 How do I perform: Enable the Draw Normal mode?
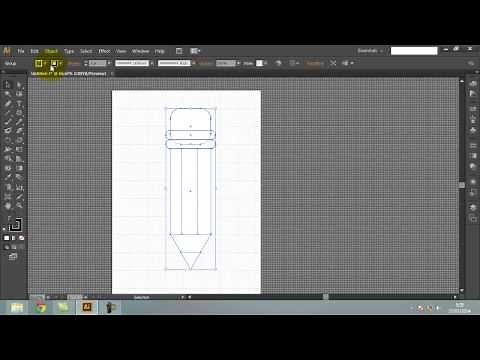pos(7,247)
